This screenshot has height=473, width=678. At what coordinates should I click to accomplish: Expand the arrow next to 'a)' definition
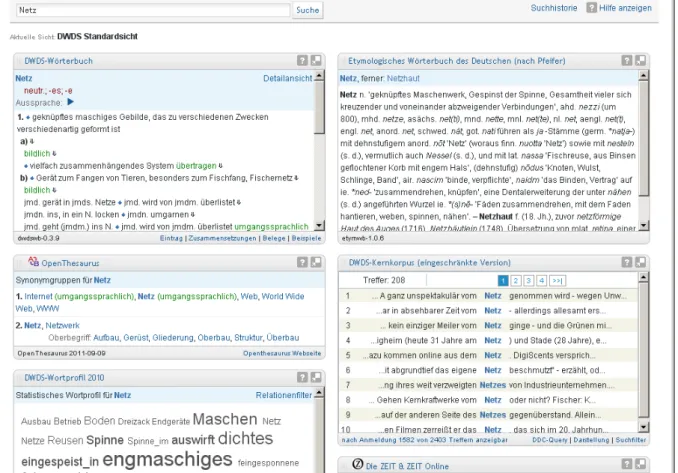pos(32,141)
